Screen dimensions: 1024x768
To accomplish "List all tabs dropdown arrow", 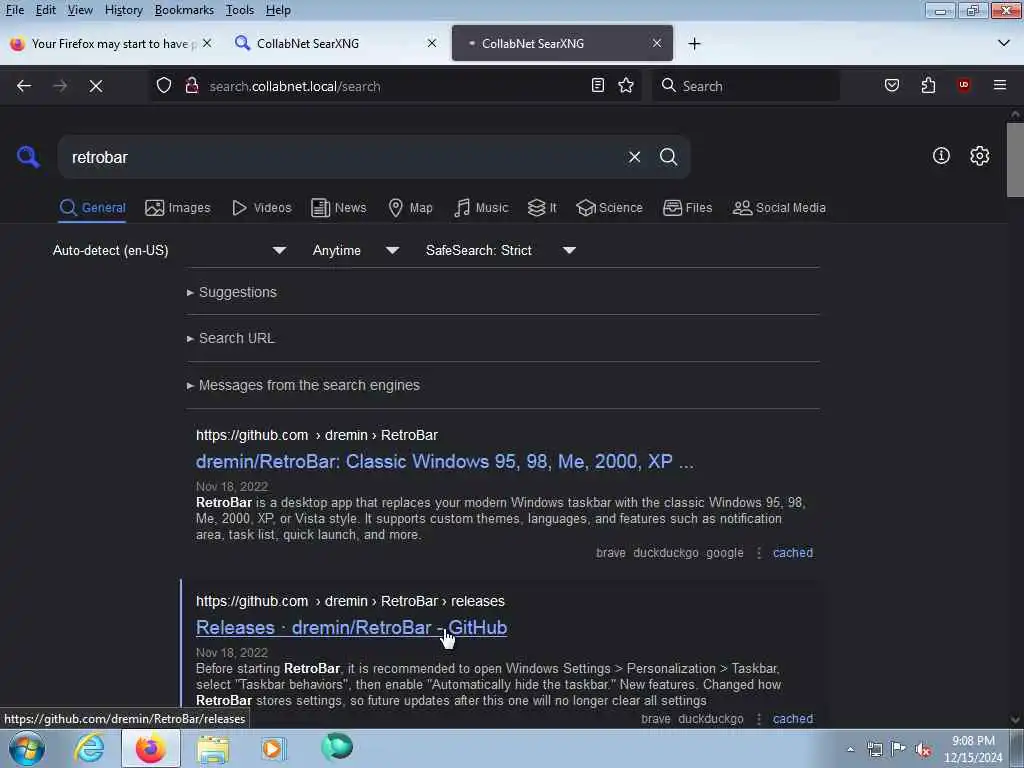I will coord(1004,44).
